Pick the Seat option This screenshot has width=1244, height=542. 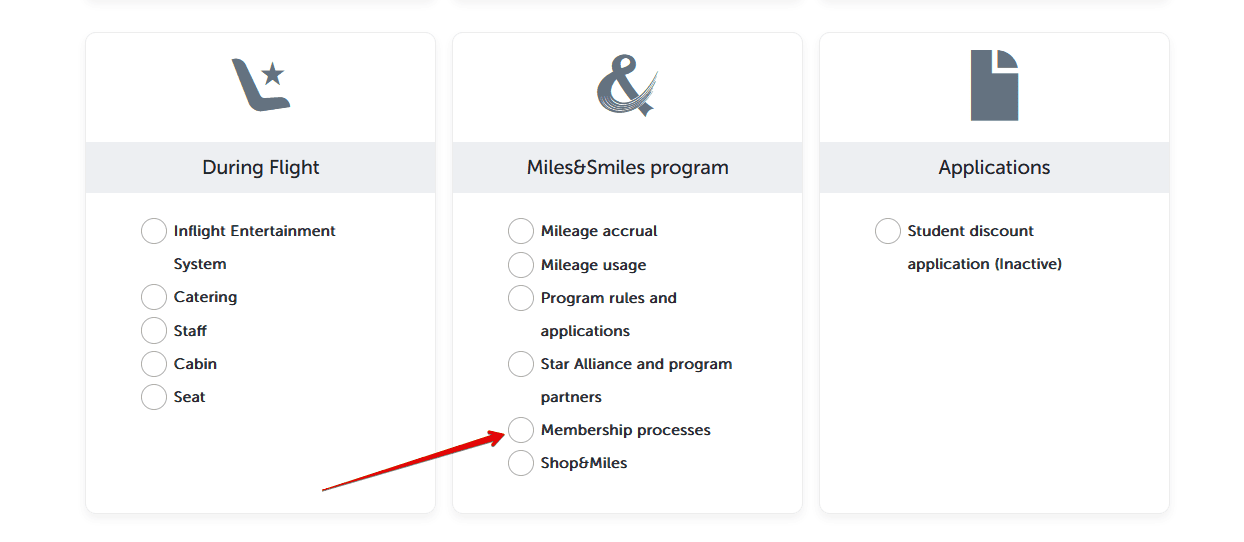tap(154, 397)
